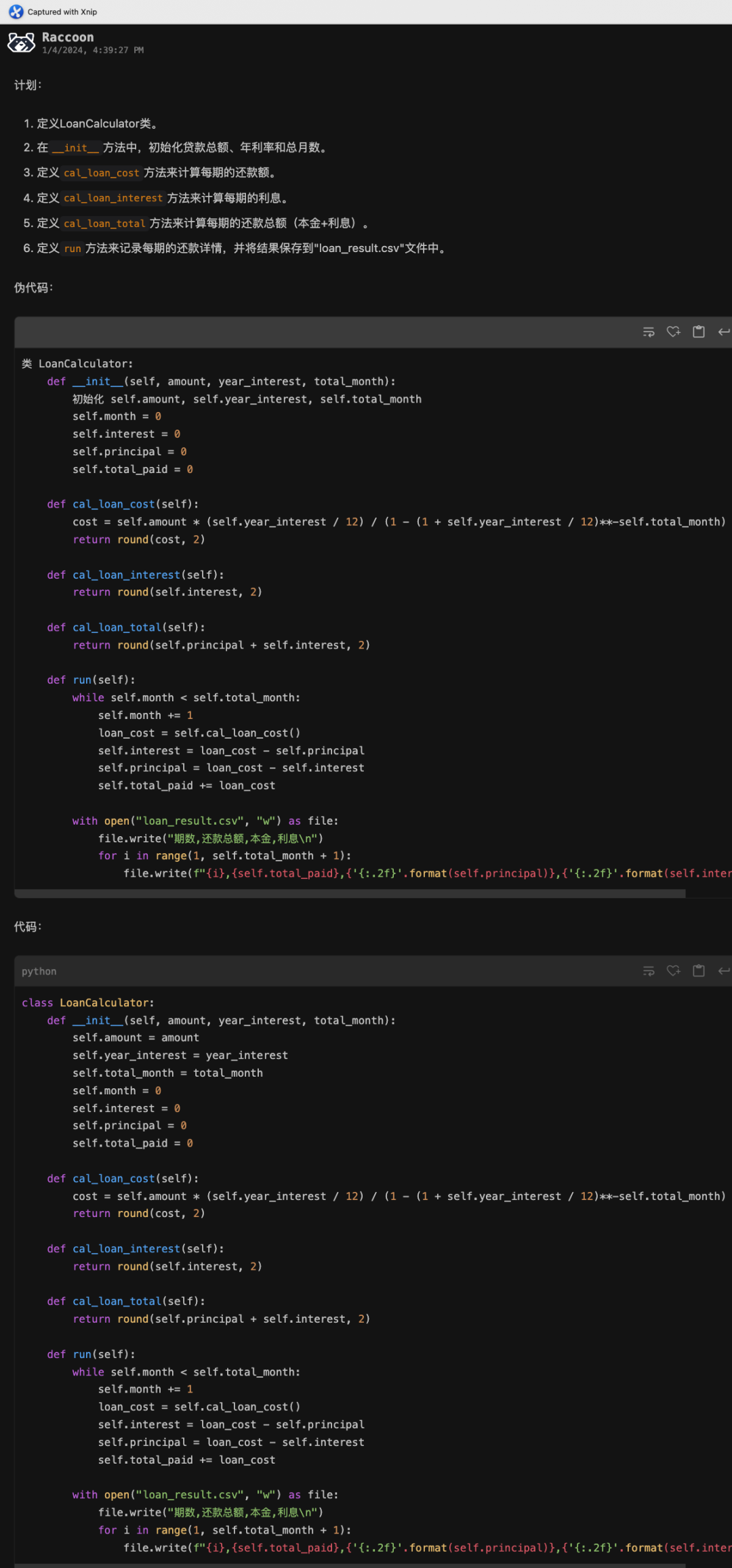Click the python language label on code block
This screenshot has width=732, height=1568.
click(x=39, y=972)
